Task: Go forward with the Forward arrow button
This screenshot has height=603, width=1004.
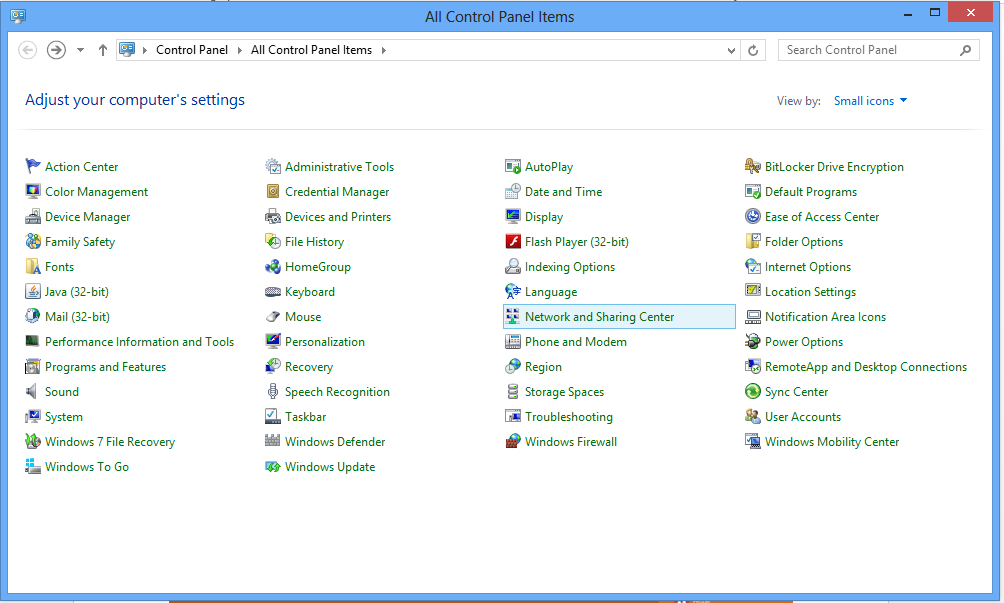Action: point(56,50)
